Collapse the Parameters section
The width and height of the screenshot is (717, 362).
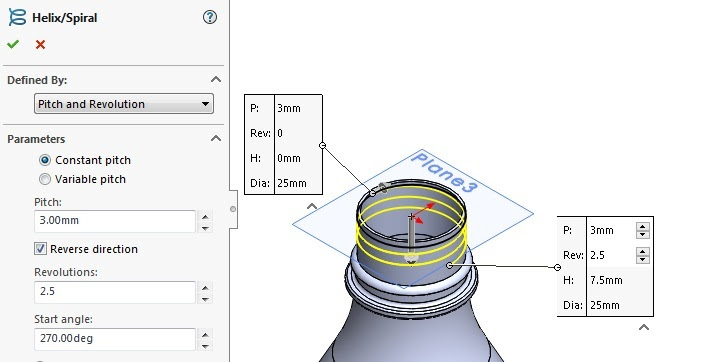pos(216,138)
